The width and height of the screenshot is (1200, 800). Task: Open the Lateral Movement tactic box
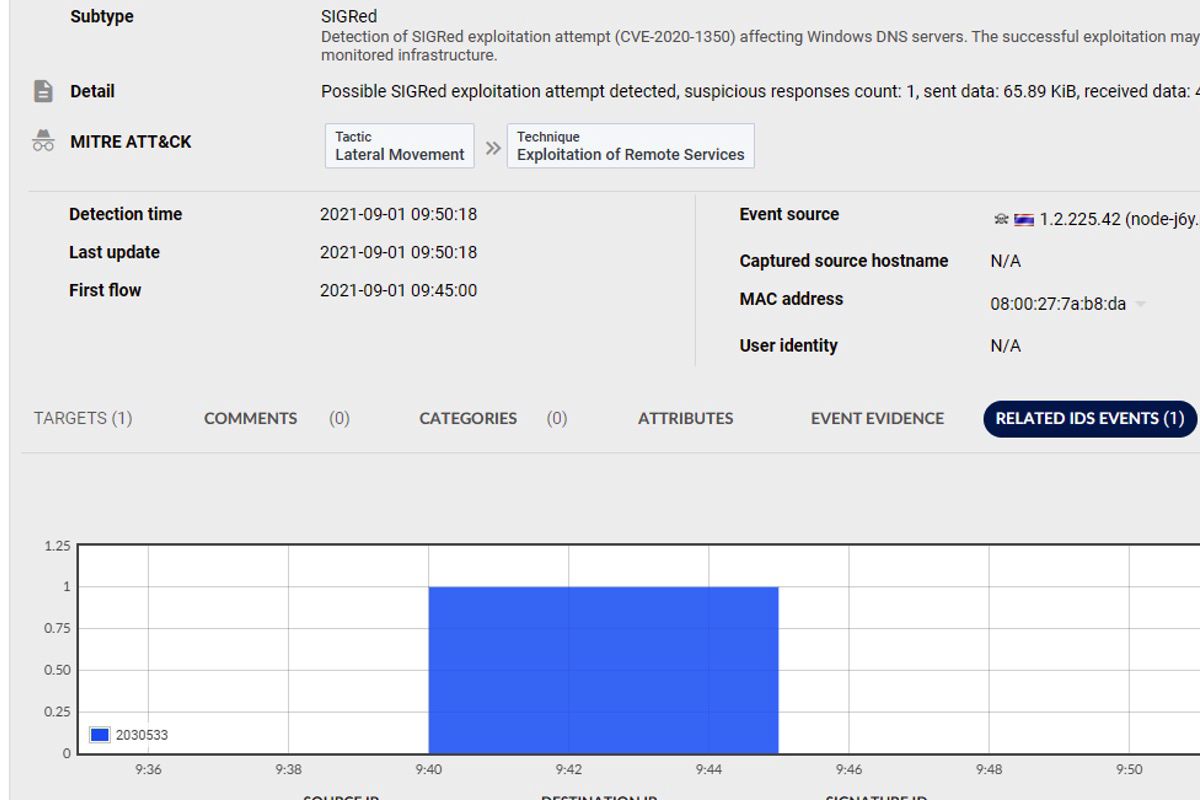(399, 146)
